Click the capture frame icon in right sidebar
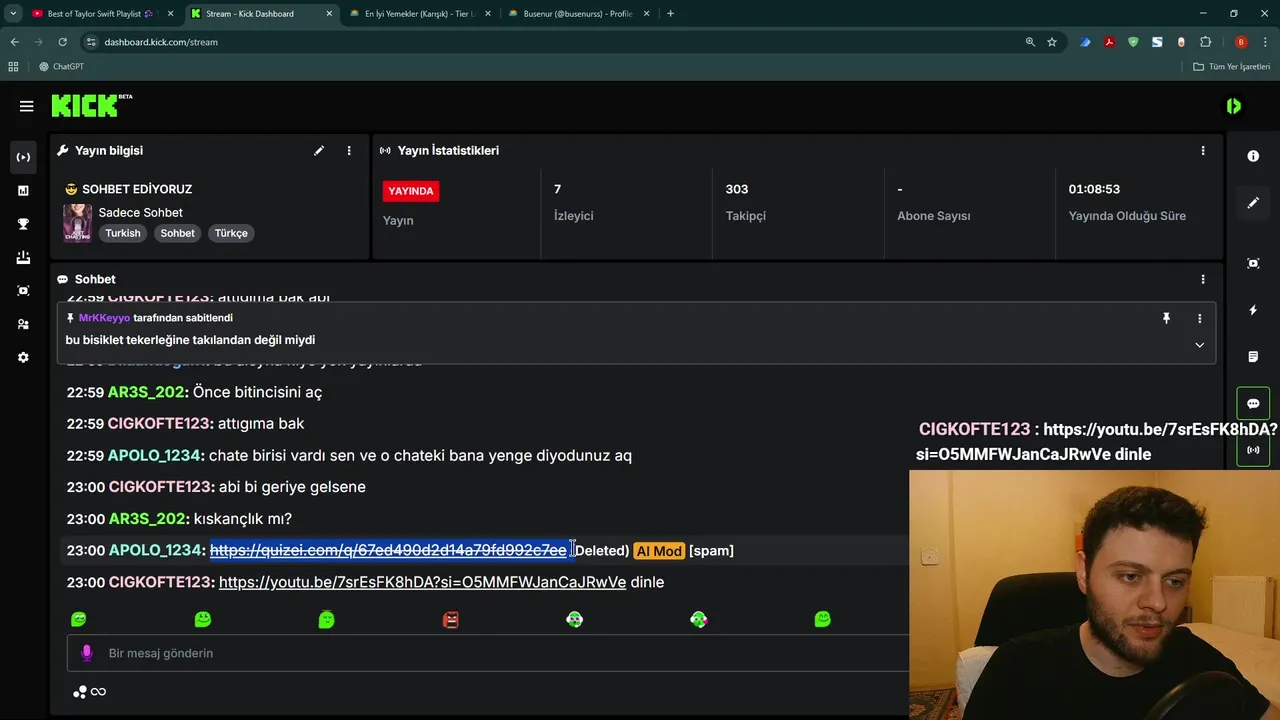The width and height of the screenshot is (1280, 720). click(x=1253, y=263)
